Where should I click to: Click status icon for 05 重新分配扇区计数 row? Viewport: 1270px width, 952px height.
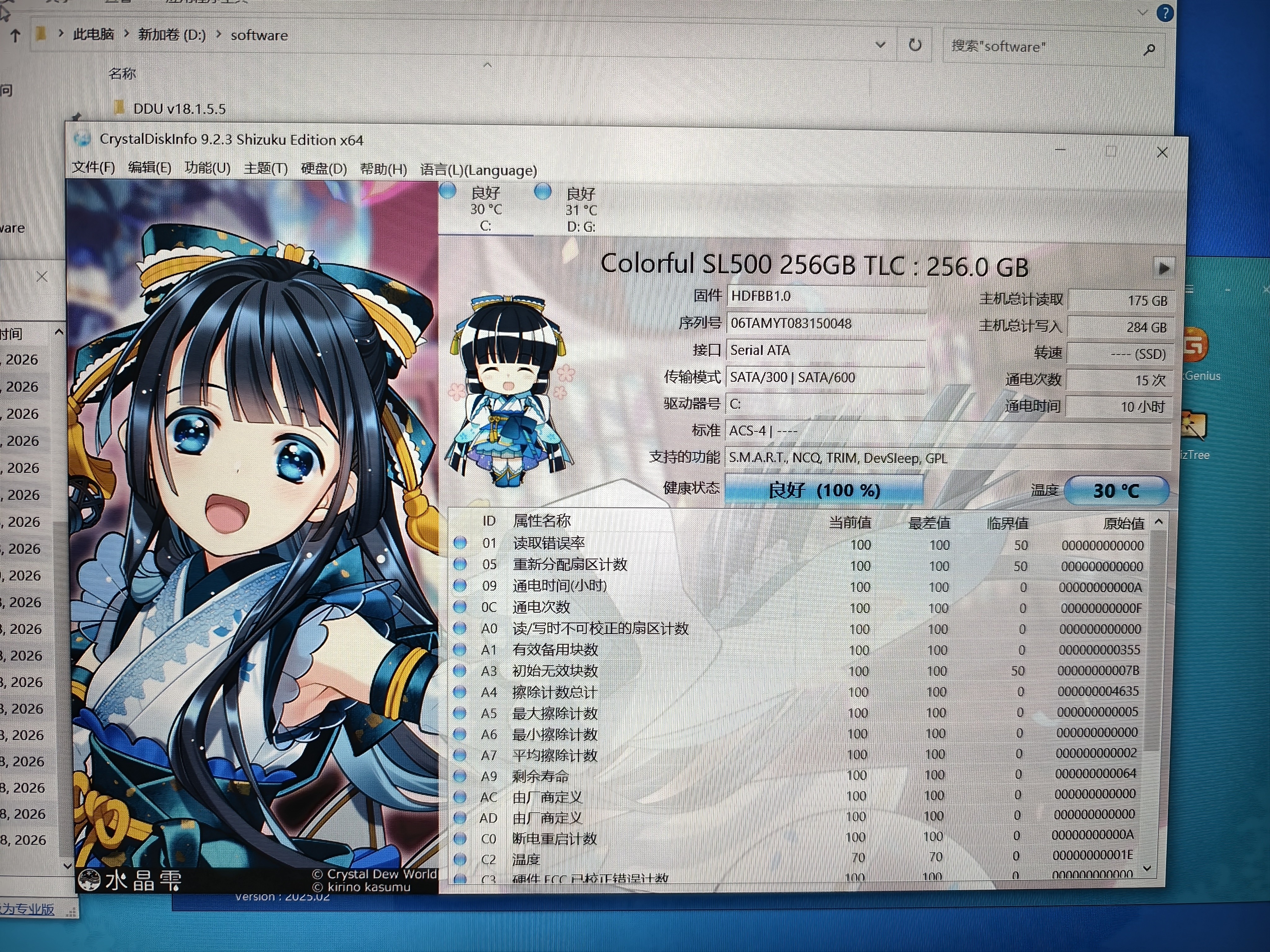(460, 563)
